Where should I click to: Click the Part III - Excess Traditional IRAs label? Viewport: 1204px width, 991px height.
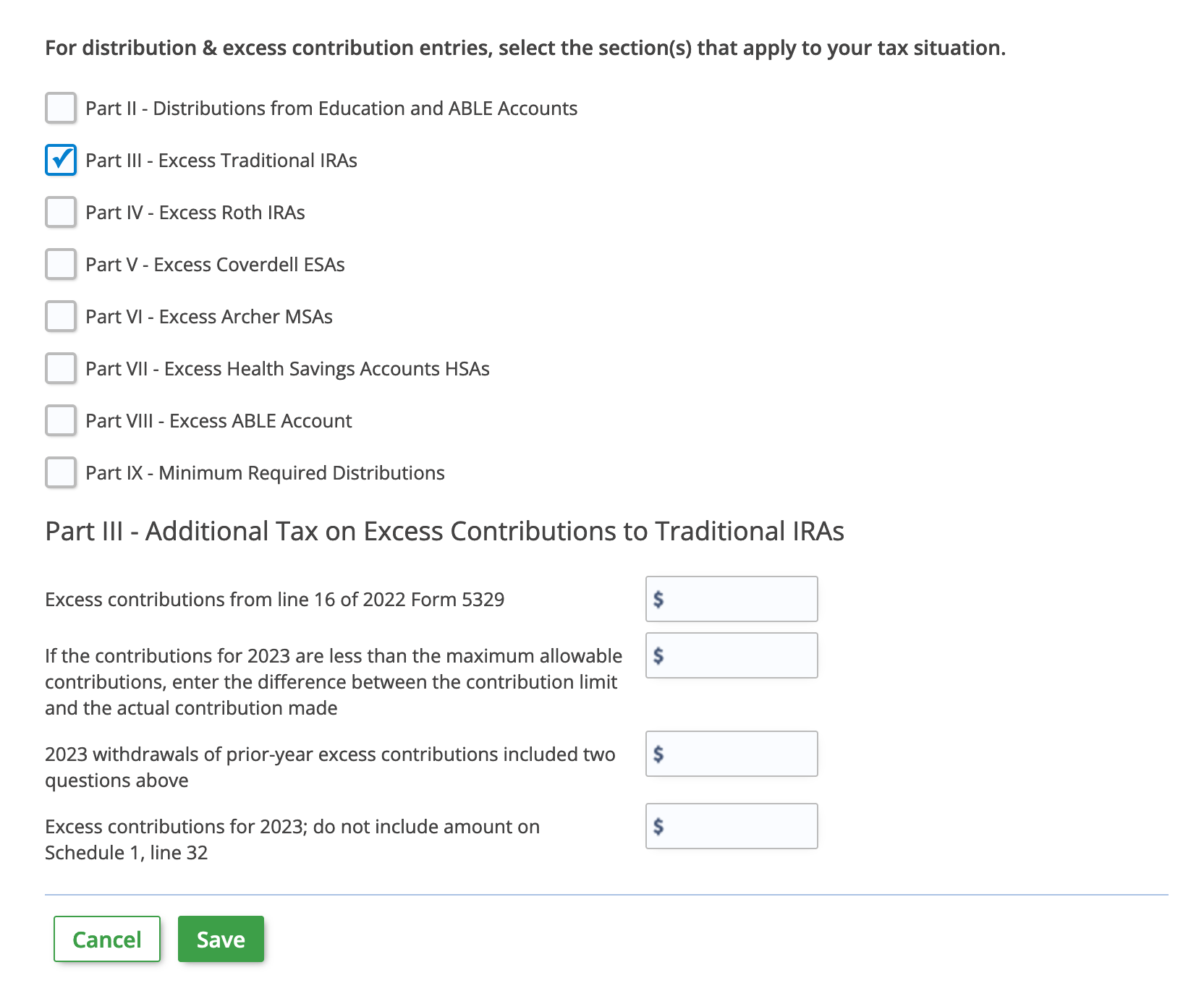tap(221, 160)
